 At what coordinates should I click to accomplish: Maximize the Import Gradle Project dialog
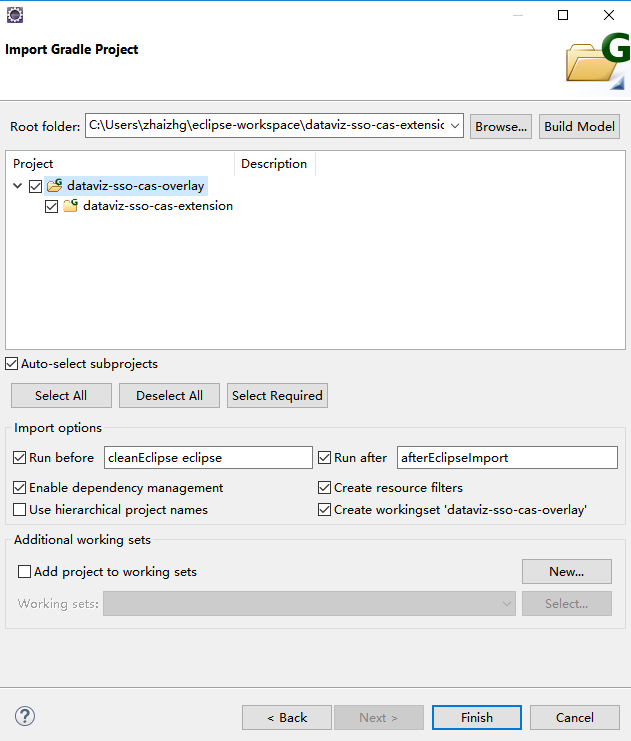(x=562, y=15)
